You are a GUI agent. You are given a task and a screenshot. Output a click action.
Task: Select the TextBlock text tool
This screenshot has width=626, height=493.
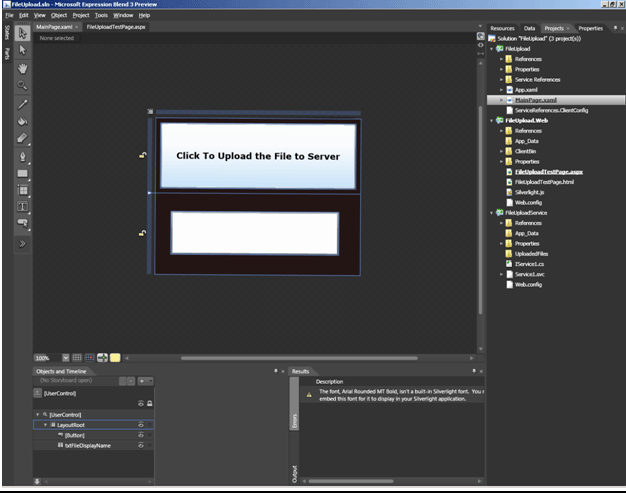point(23,206)
